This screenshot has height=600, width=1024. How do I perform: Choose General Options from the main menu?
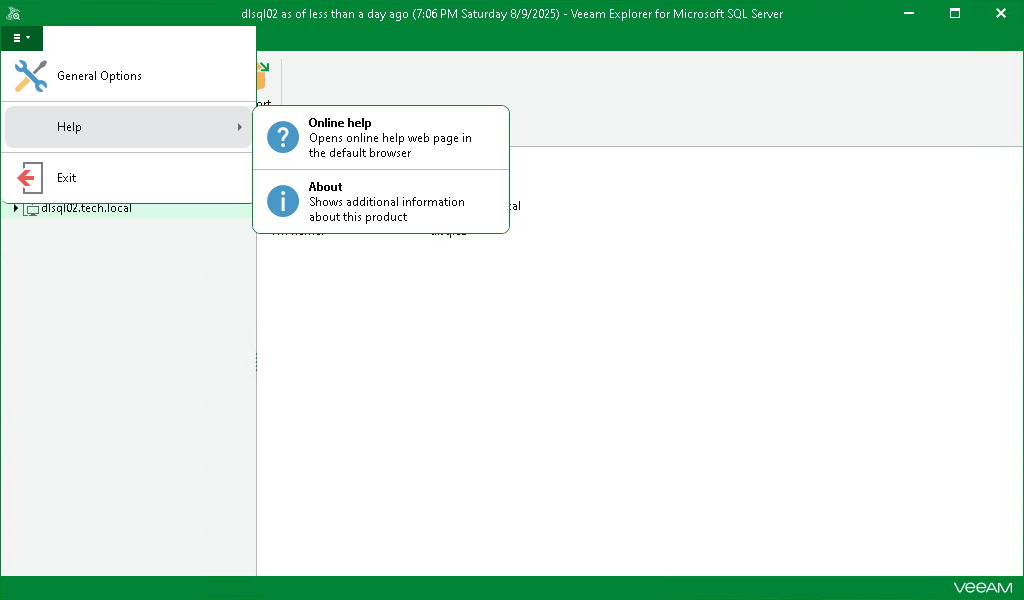pos(100,76)
